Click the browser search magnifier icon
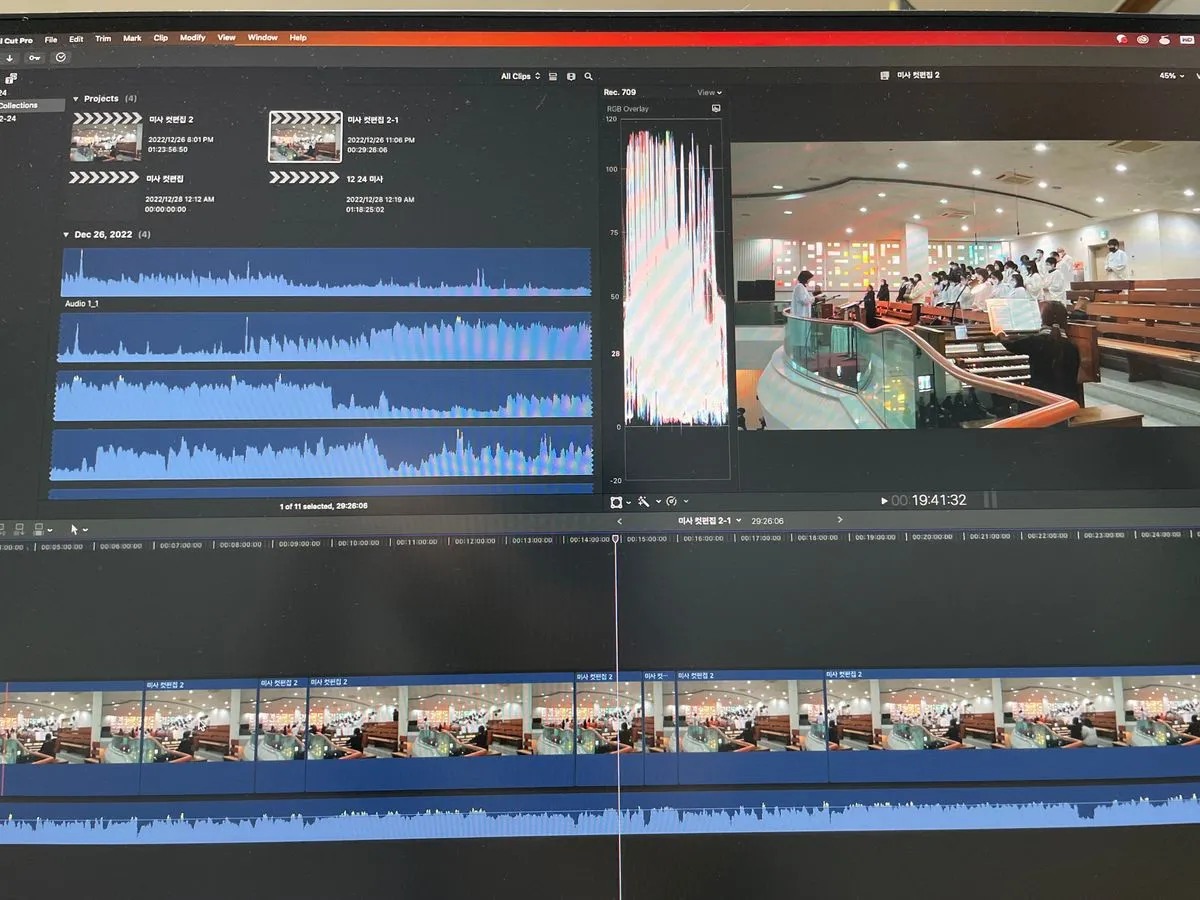 click(x=589, y=76)
